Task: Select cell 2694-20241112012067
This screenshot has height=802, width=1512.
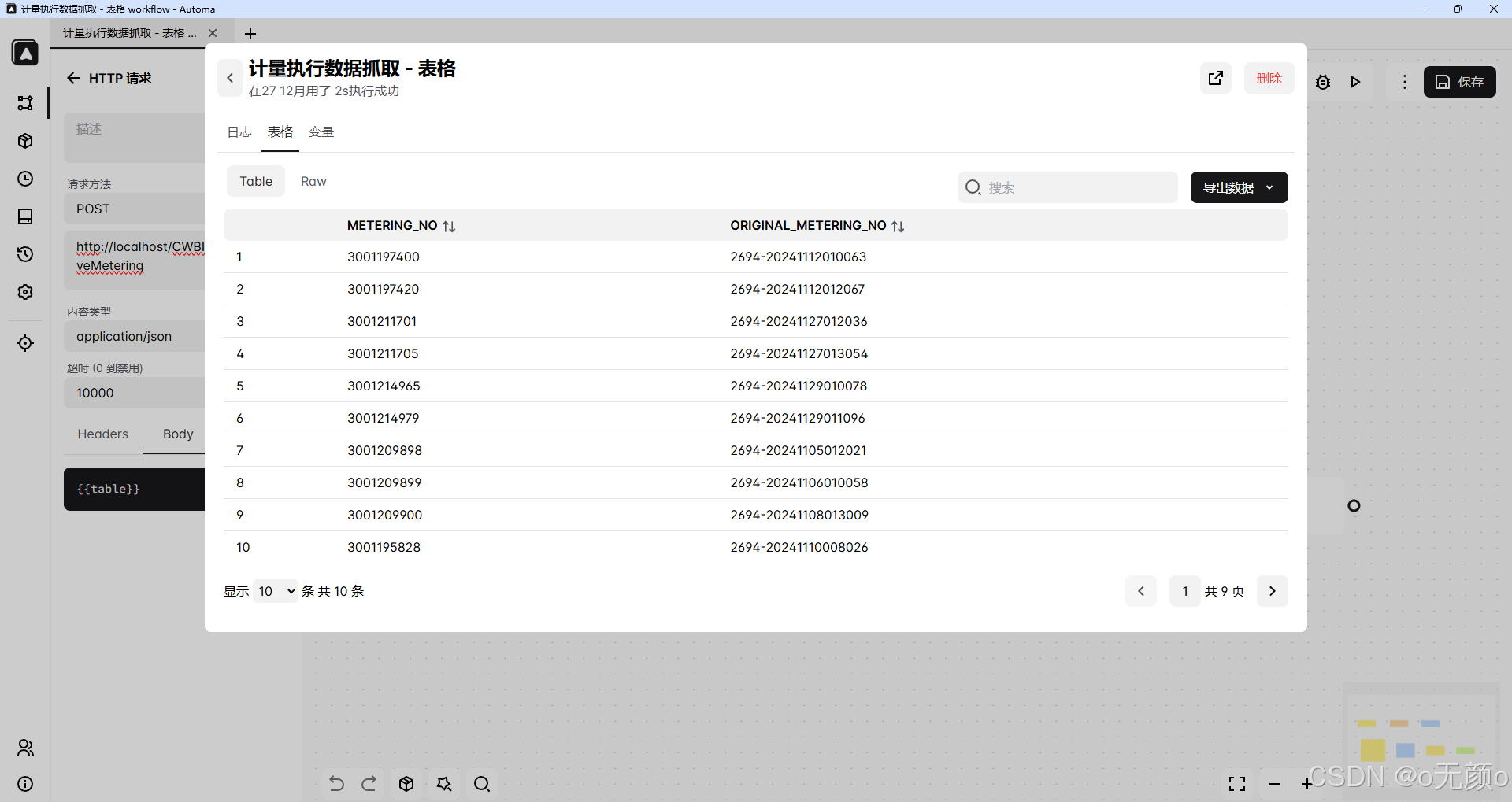Action: click(798, 289)
